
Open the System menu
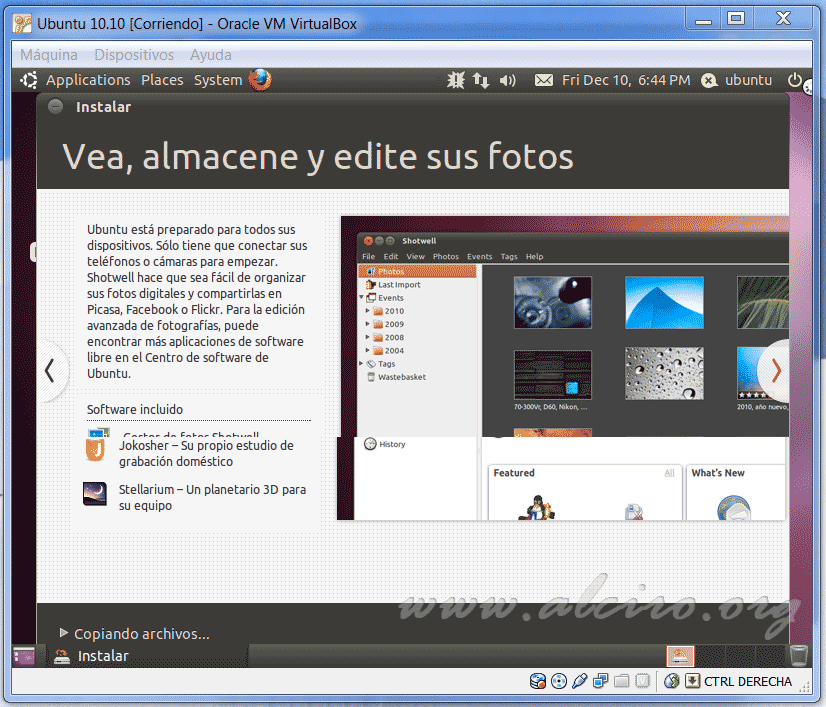coord(218,80)
